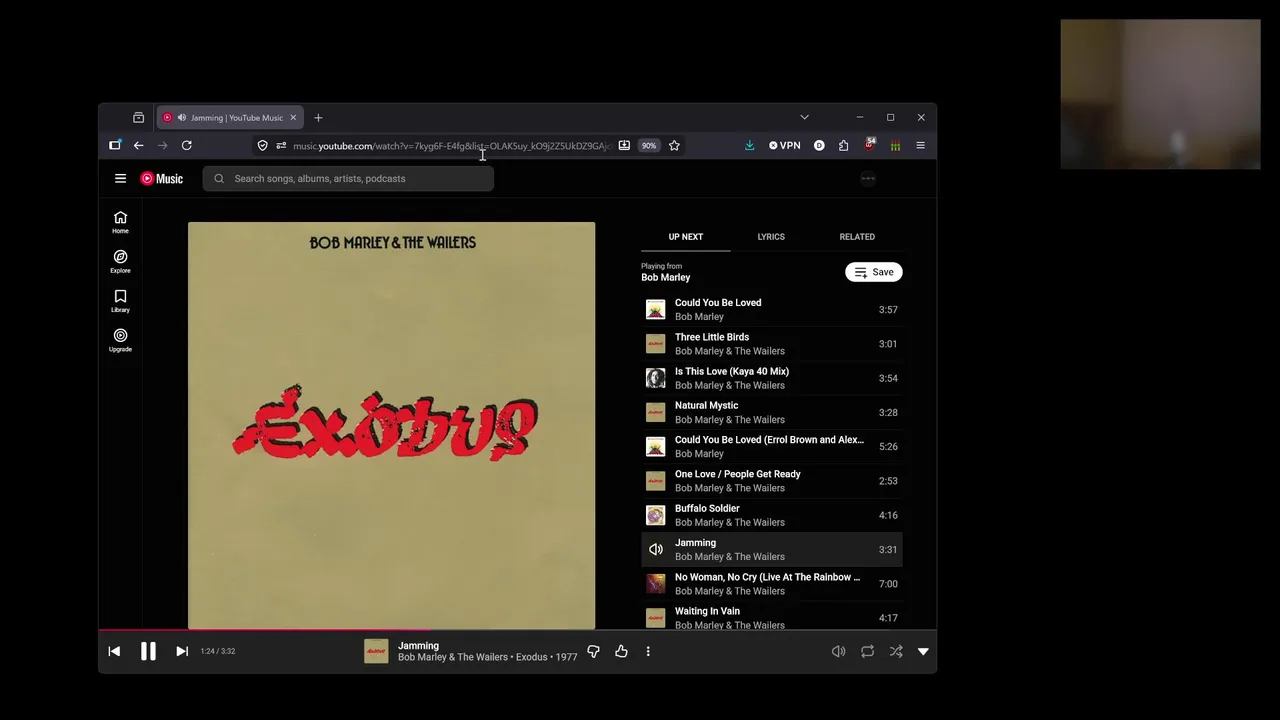Click the red badge extension icon showing 54
The height and width of the screenshot is (720, 1280).
click(870, 145)
